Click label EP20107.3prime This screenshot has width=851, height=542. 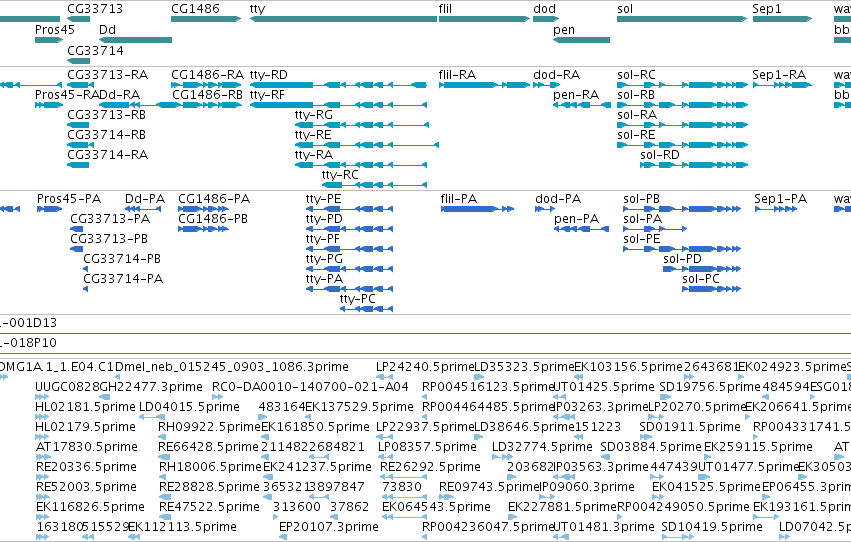329,528
